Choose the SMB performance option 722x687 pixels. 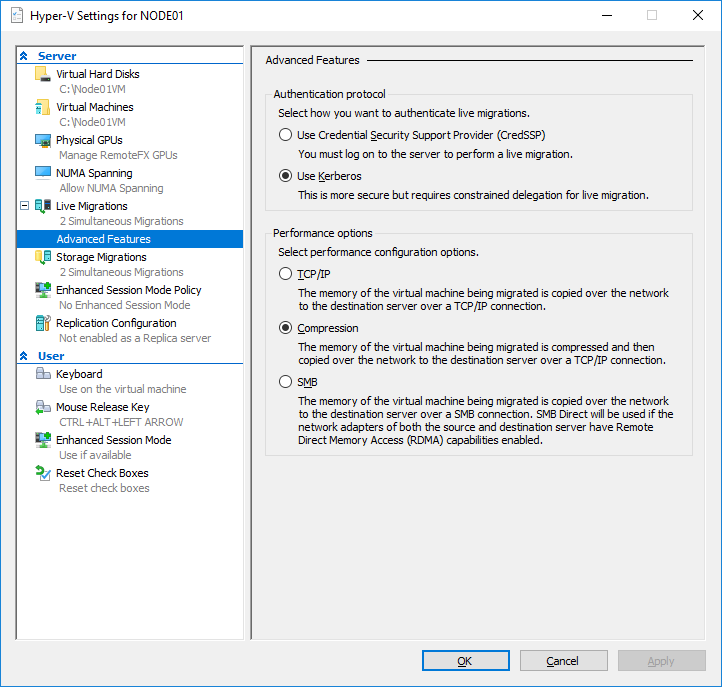[x=285, y=382]
